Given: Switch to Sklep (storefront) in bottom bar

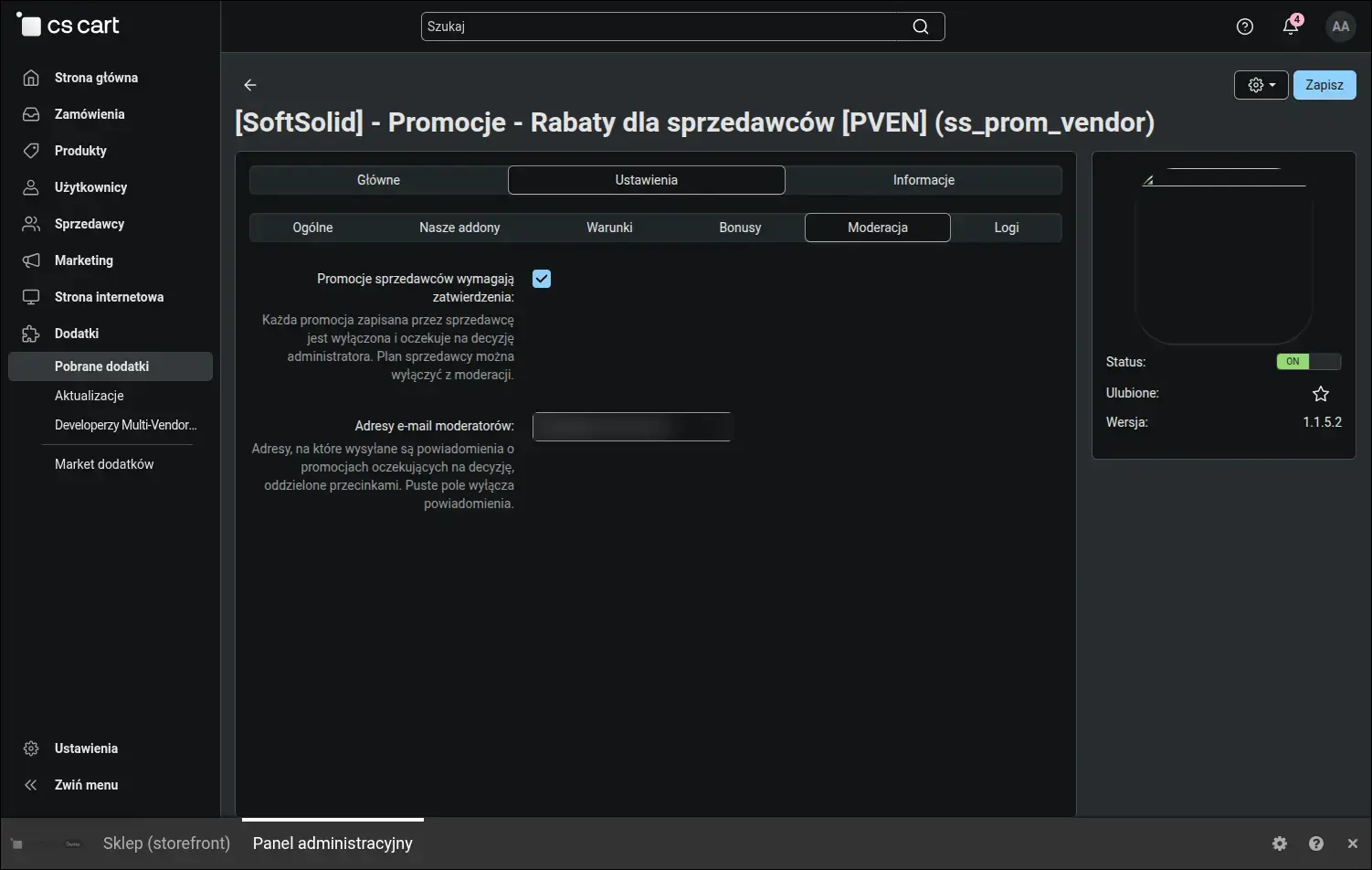Looking at the screenshot, I should coord(166,843).
